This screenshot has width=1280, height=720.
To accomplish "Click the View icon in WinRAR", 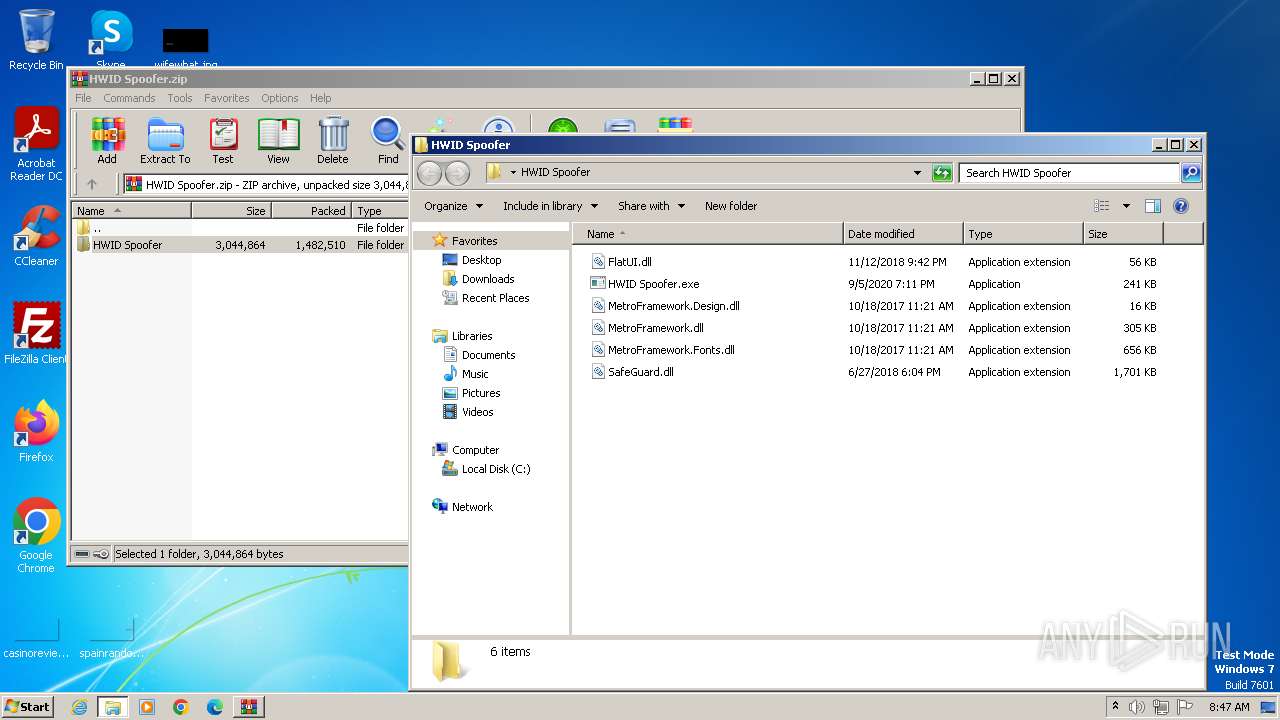I will pyautogui.click(x=278, y=140).
